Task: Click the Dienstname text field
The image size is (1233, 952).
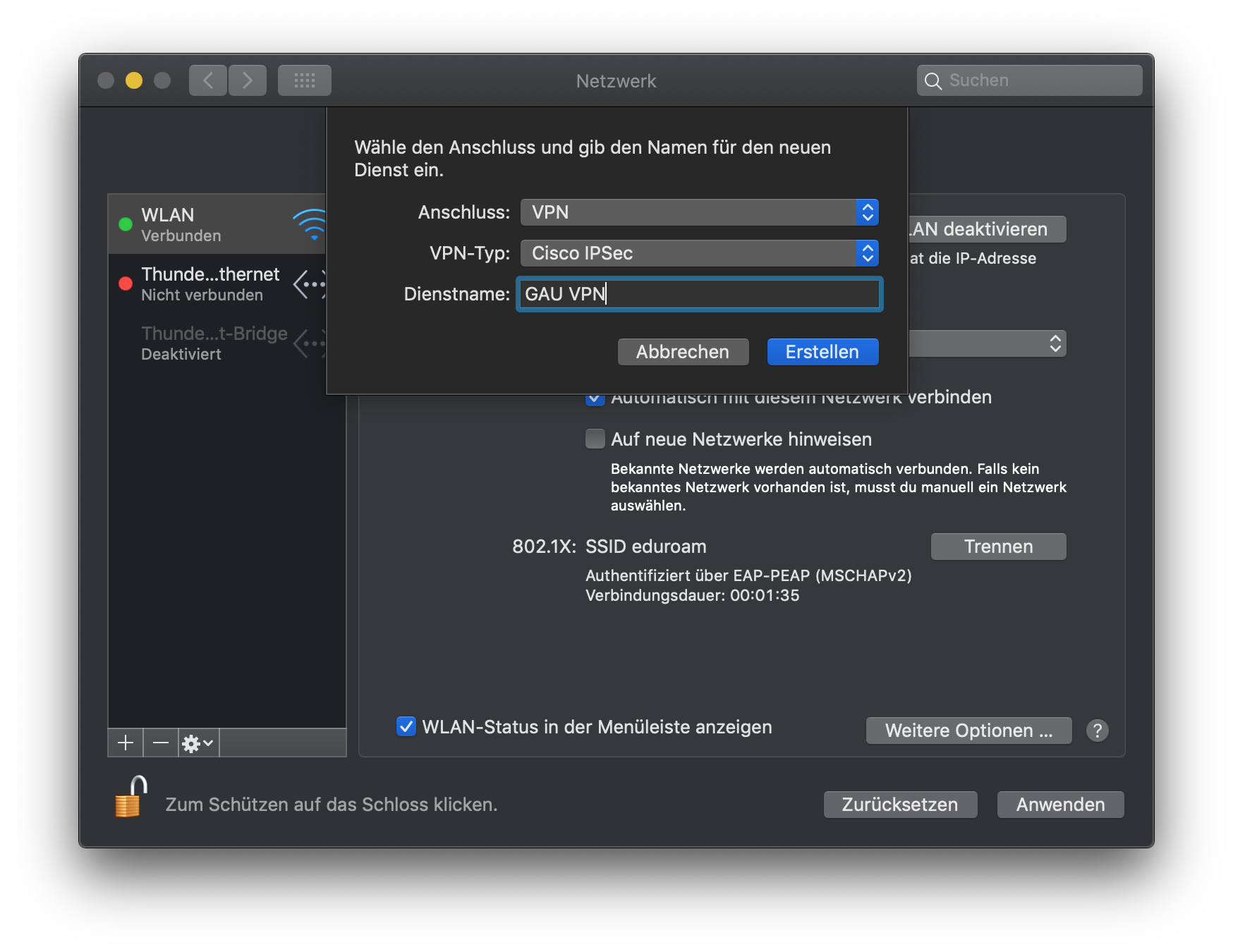Action: pyautogui.click(x=700, y=294)
